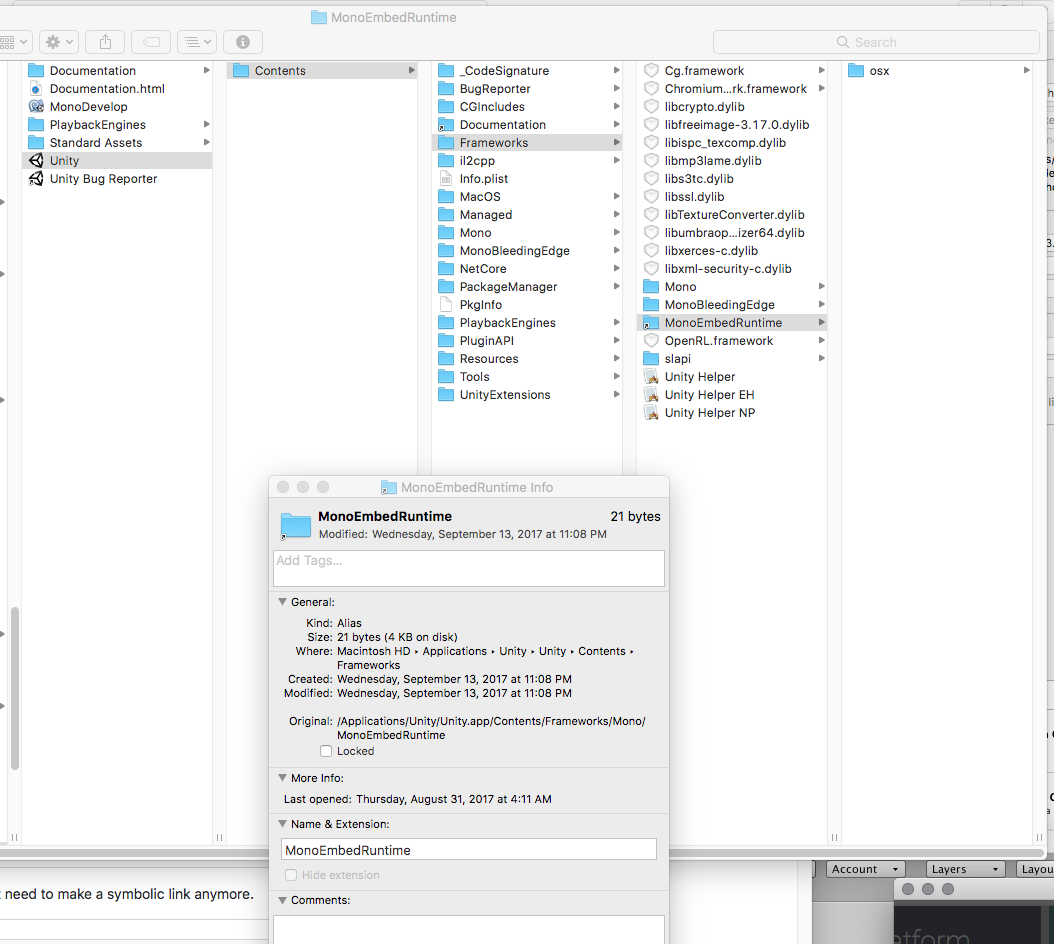This screenshot has width=1054, height=944.
Task: Open the Action gear menu in toolbar
Action: click(x=59, y=42)
